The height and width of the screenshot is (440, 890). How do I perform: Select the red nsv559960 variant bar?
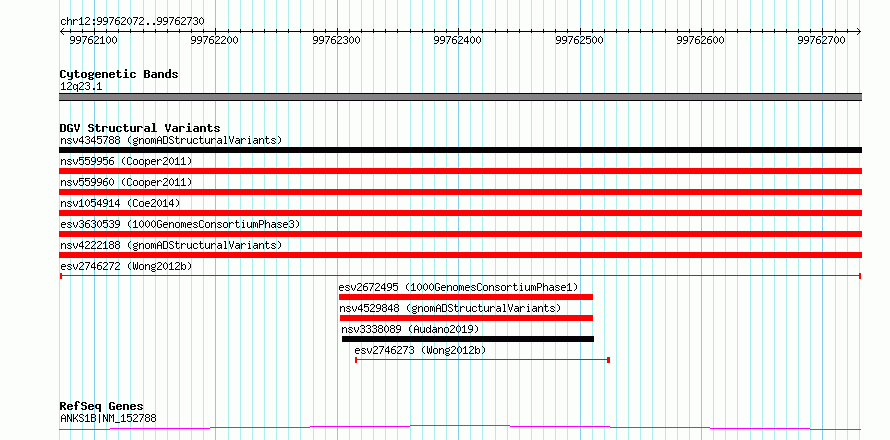click(460, 192)
